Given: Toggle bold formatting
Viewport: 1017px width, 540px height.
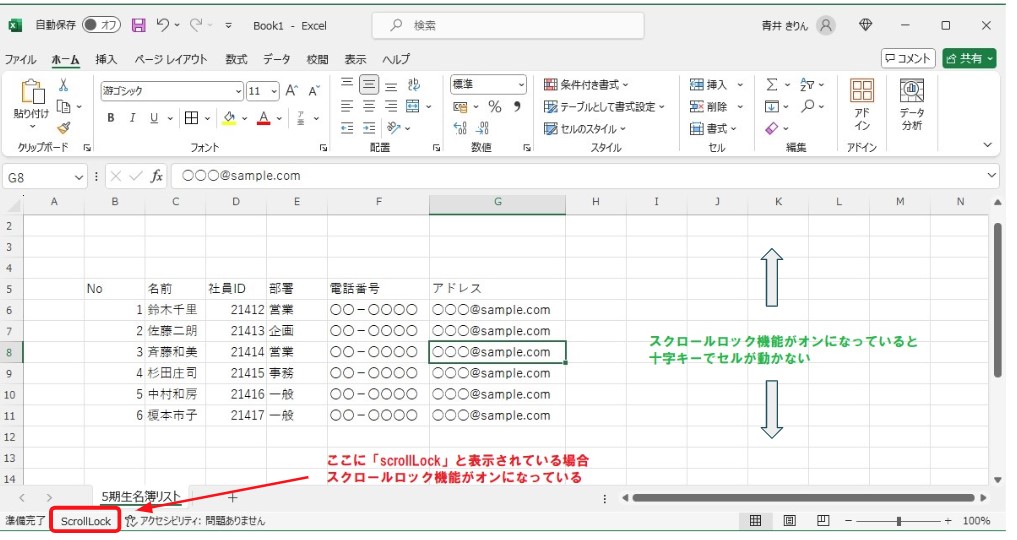Looking at the screenshot, I should click(111, 118).
